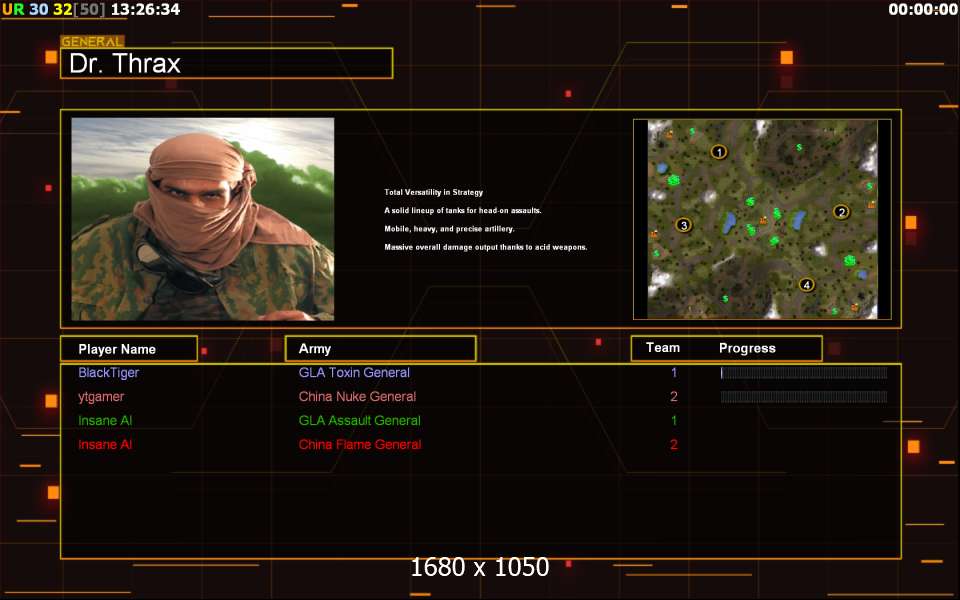Click the 'solid lineup of tanks' description line
The image size is (960, 600).
(x=463, y=211)
